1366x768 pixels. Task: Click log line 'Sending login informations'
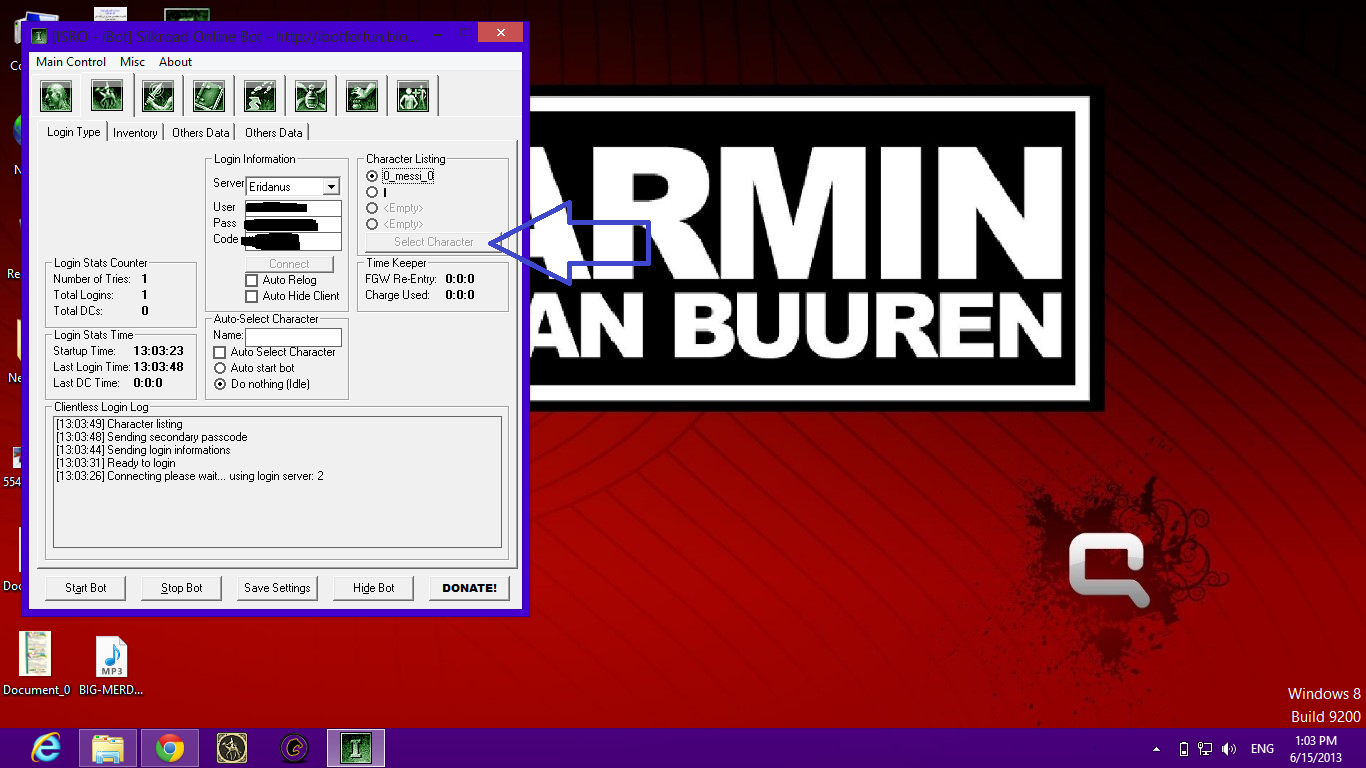pyautogui.click(x=143, y=450)
